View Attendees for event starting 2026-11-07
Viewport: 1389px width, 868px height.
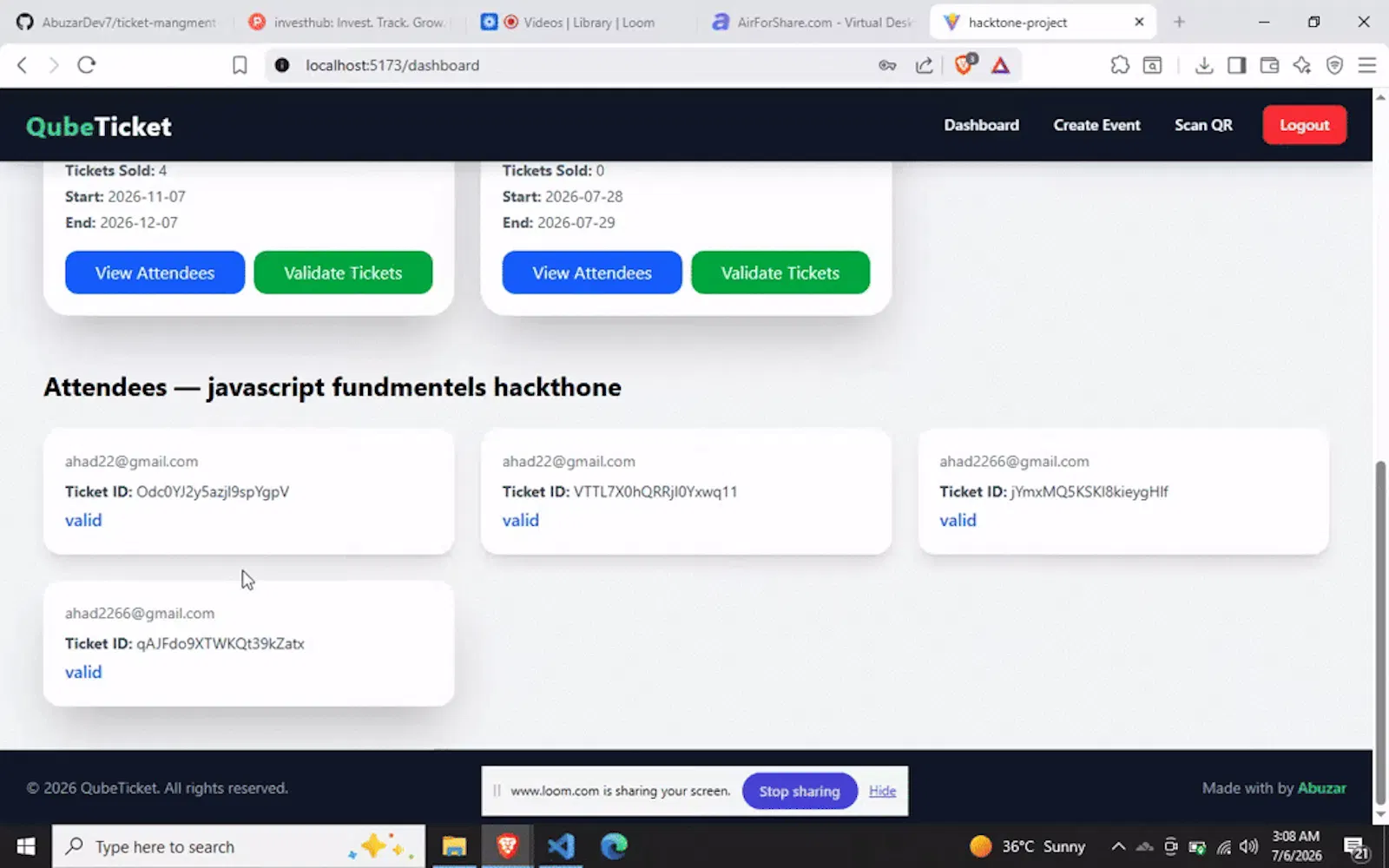tap(155, 273)
